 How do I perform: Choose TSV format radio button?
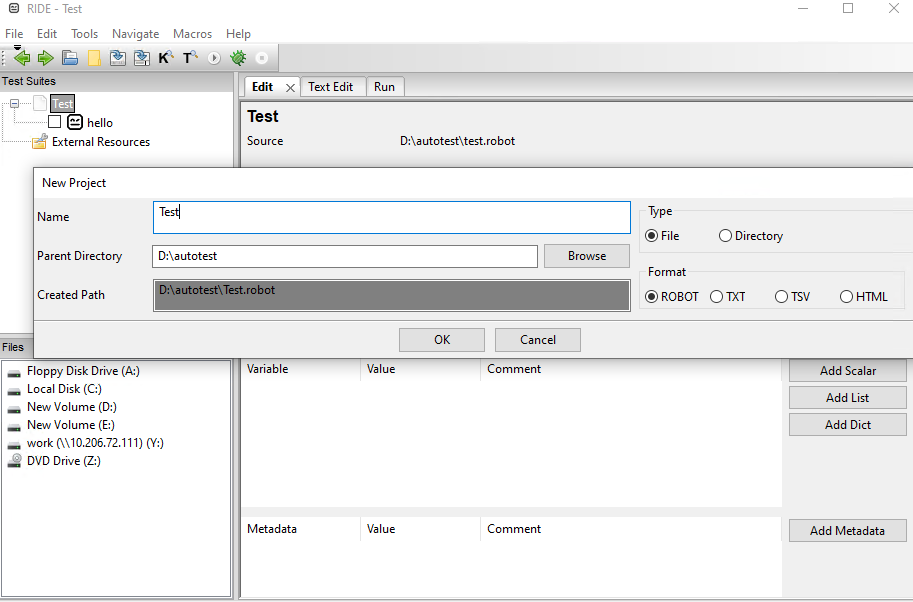[781, 296]
